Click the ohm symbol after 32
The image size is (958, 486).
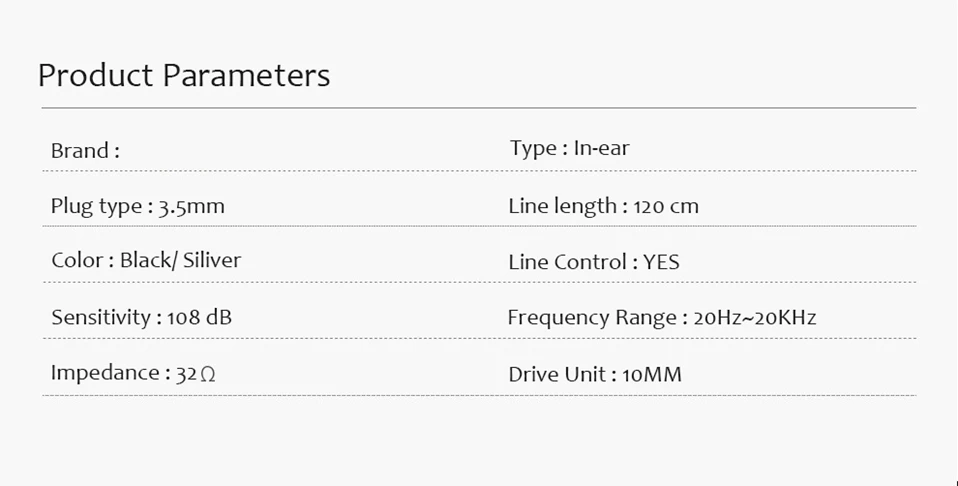208,374
